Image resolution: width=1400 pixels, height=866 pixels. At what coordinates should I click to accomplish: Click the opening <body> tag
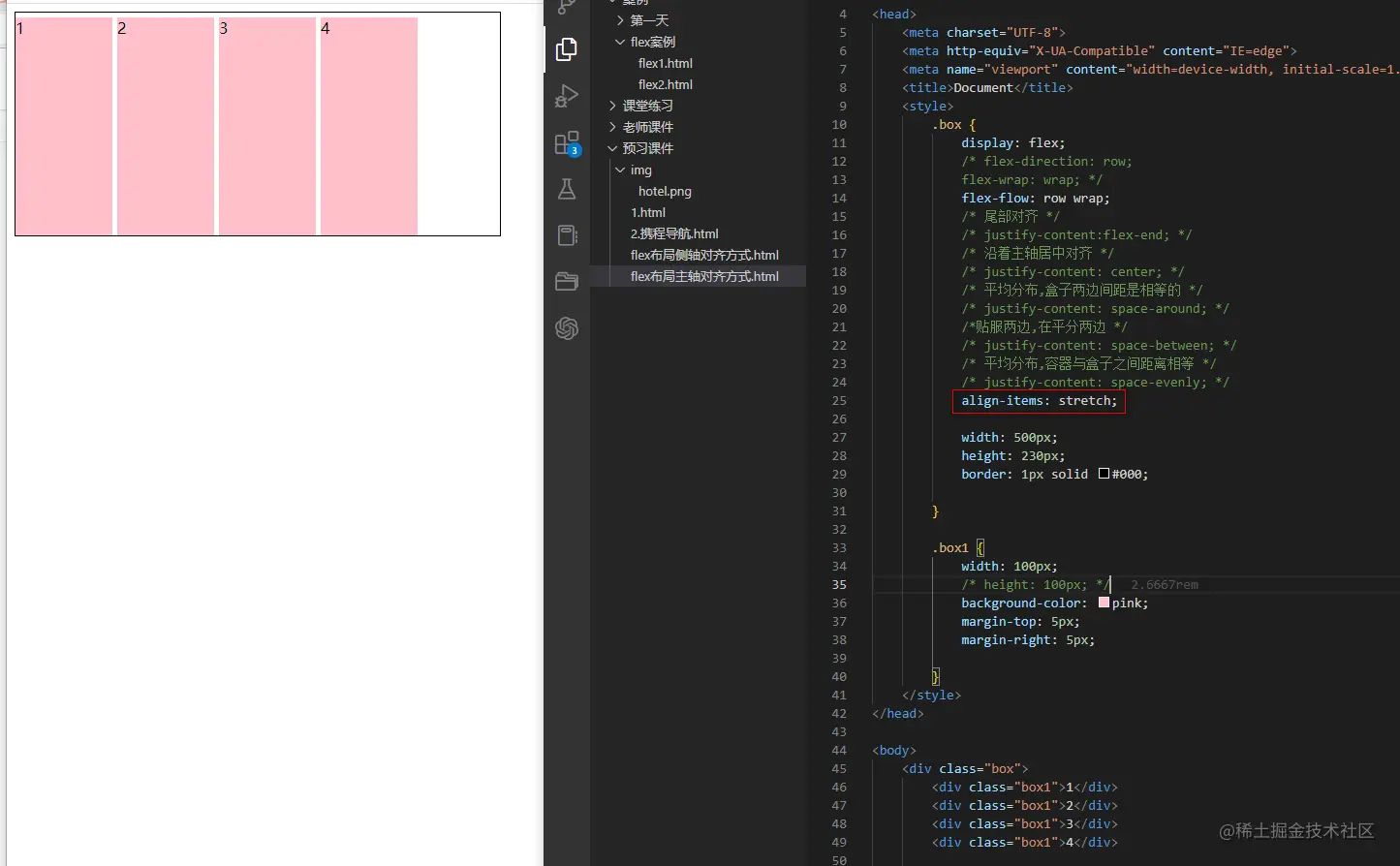tap(894, 750)
